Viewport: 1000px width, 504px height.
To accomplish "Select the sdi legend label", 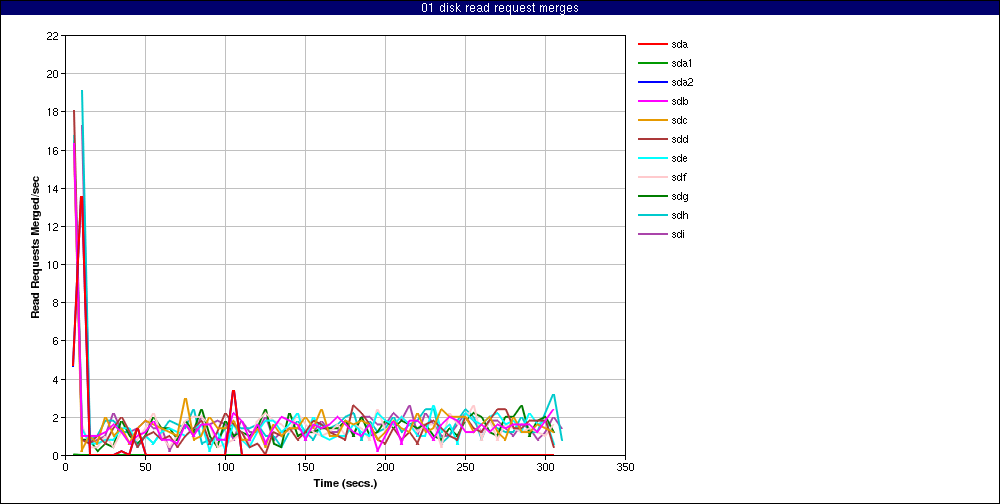I will tap(679, 234).
